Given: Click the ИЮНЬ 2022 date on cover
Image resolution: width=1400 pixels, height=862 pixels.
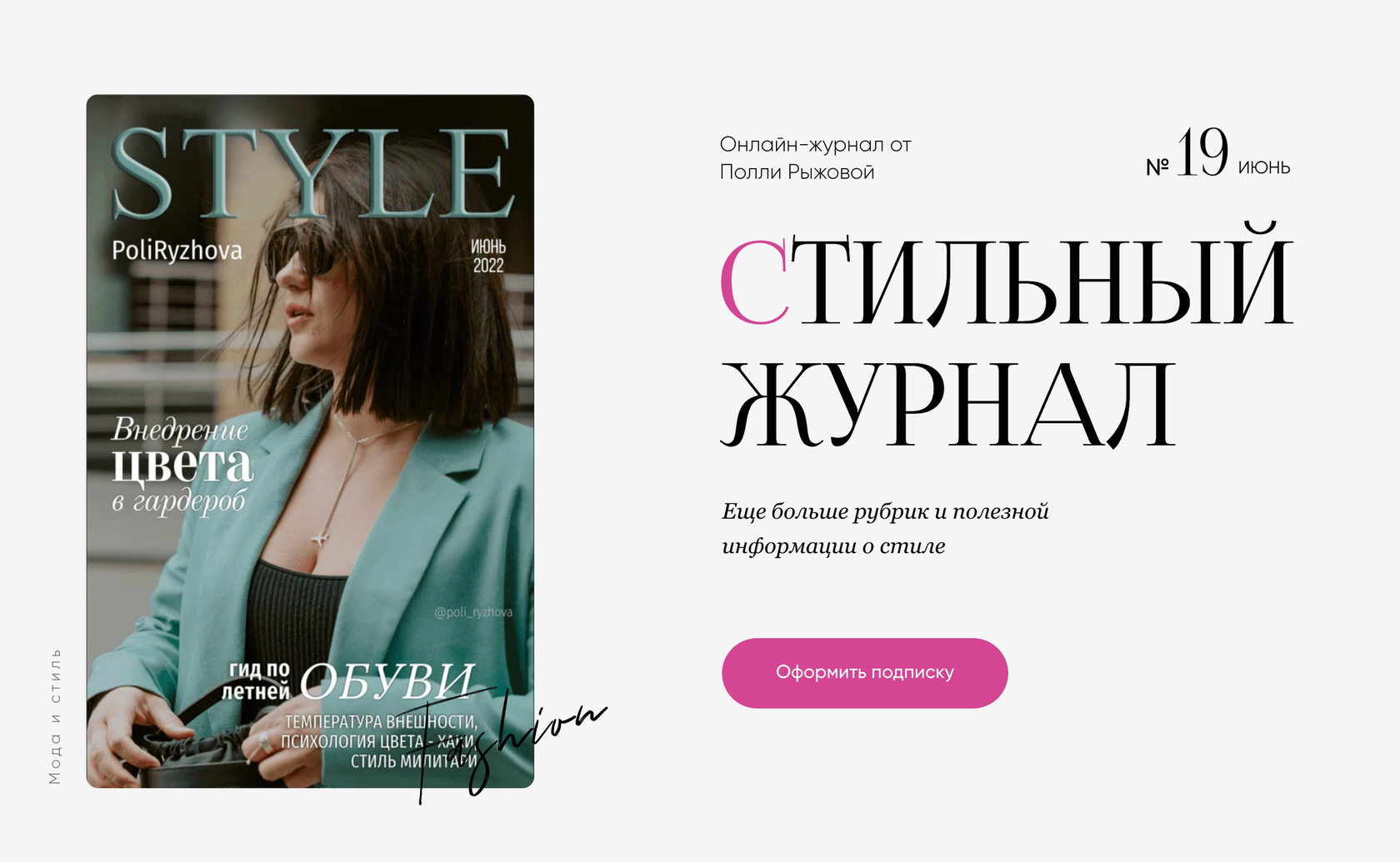Looking at the screenshot, I should point(488,257).
